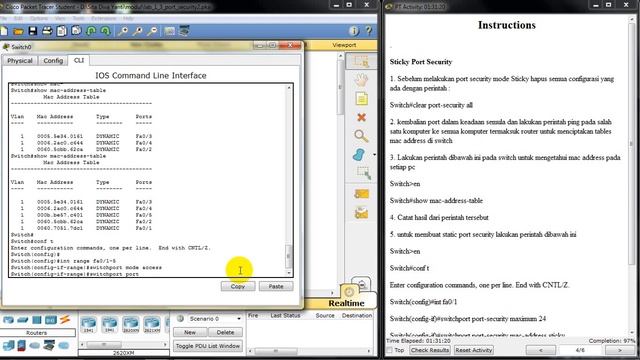Choose the Draw Polygon shape tool
This screenshot has height=360, width=640.
(359, 155)
